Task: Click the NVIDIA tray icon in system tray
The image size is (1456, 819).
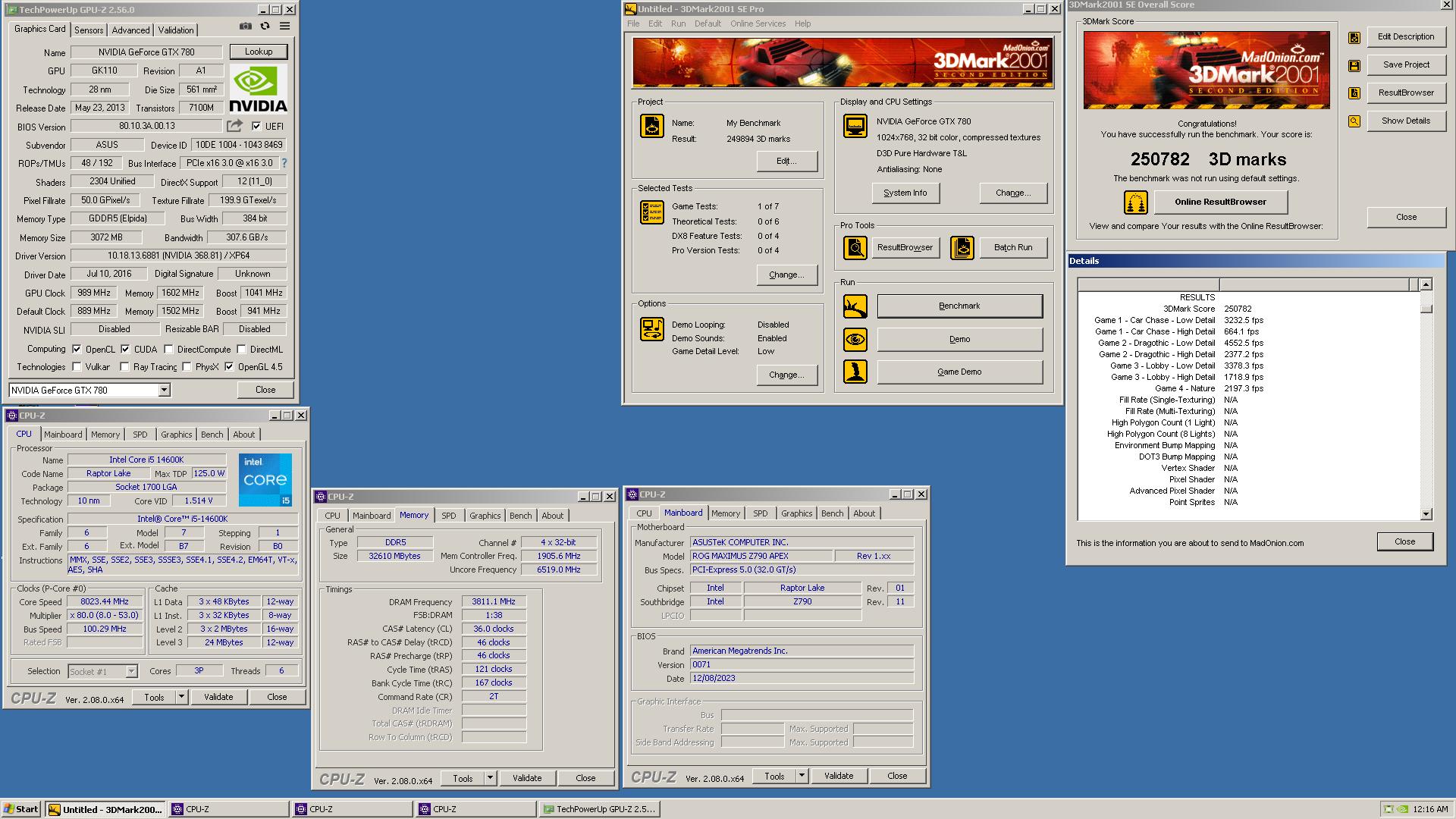Action: click(x=1403, y=809)
